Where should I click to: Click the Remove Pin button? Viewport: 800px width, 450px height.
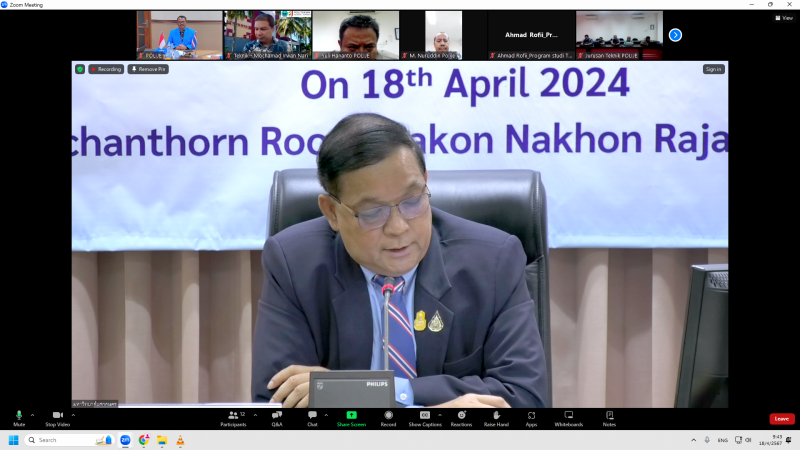148,69
